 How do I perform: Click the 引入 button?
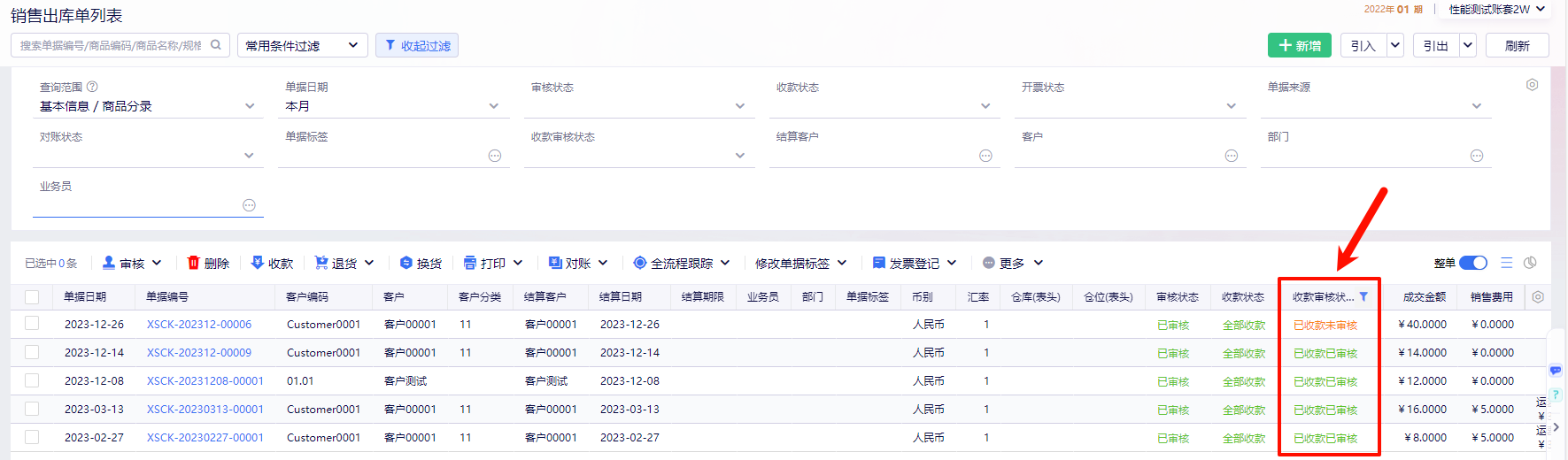pos(1363,45)
